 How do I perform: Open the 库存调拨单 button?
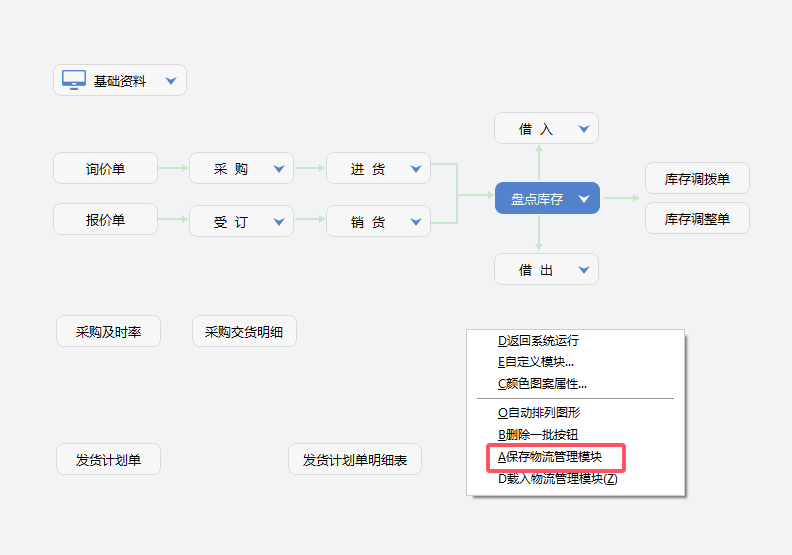[x=697, y=179]
